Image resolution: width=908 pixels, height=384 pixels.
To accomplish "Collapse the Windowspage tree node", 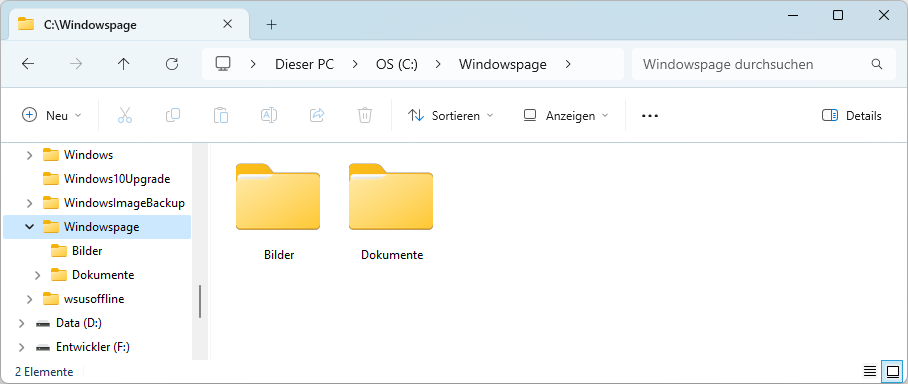I will (x=30, y=227).
